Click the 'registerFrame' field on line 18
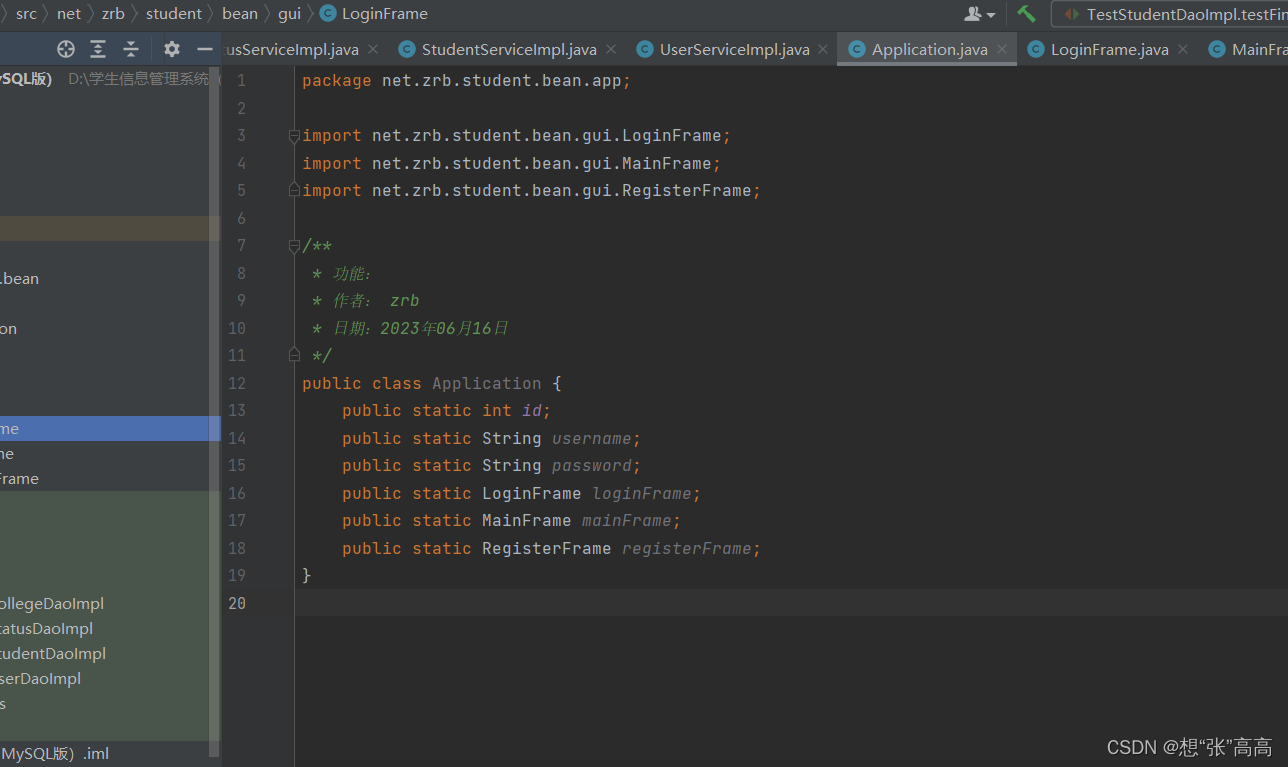Image resolution: width=1288 pixels, height=767 pixels. [688, 548]
